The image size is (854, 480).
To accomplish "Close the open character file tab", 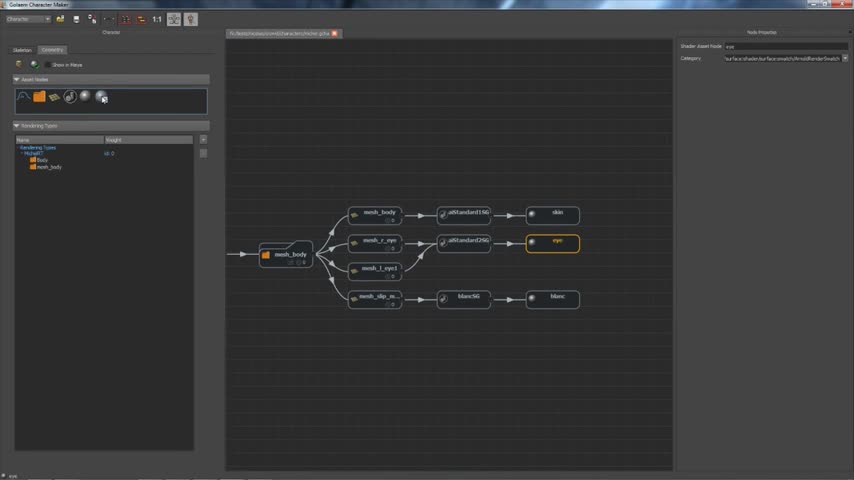I will pyautogui.click(x=334, y=33).
